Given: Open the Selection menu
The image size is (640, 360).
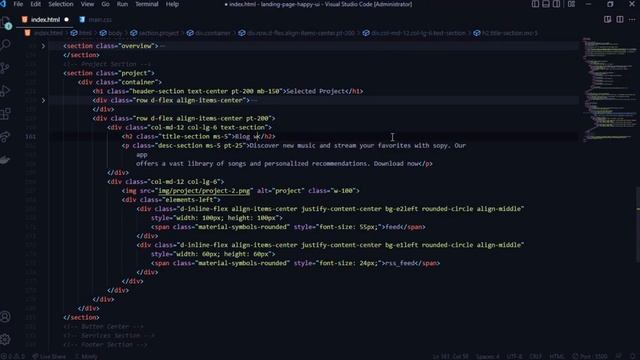Looking at the screenshot, I should [x=61, y=4].
